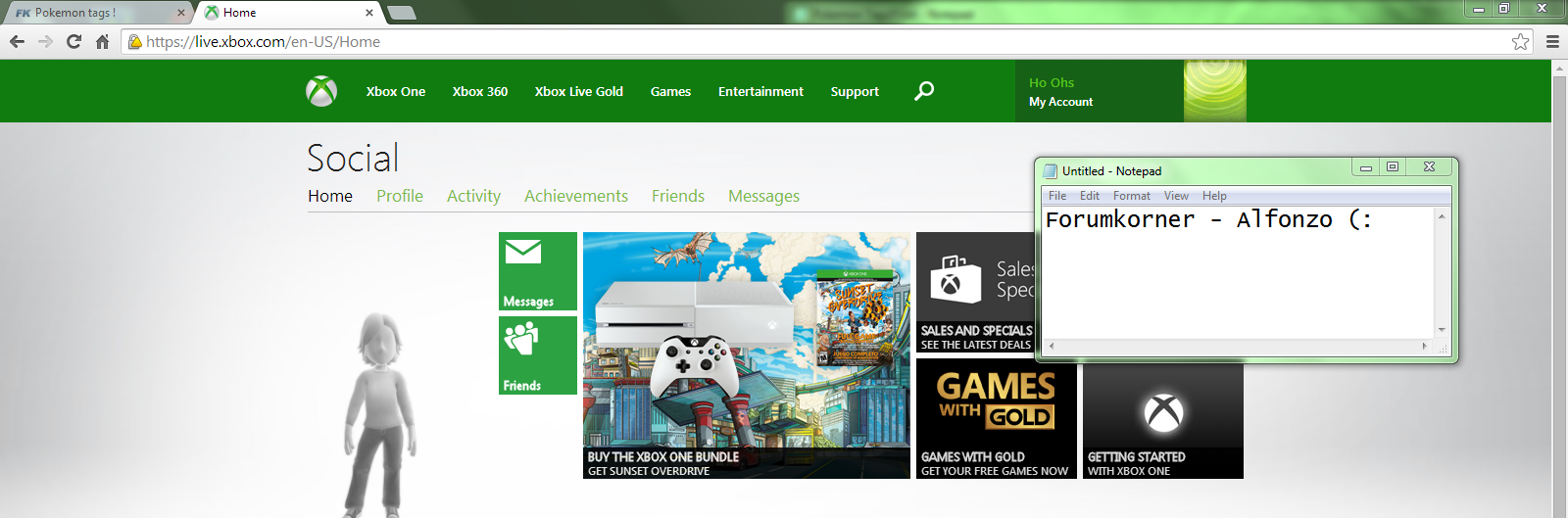Go to Chrome's home page icon
1568x518 pixels.
coord(102,41)
